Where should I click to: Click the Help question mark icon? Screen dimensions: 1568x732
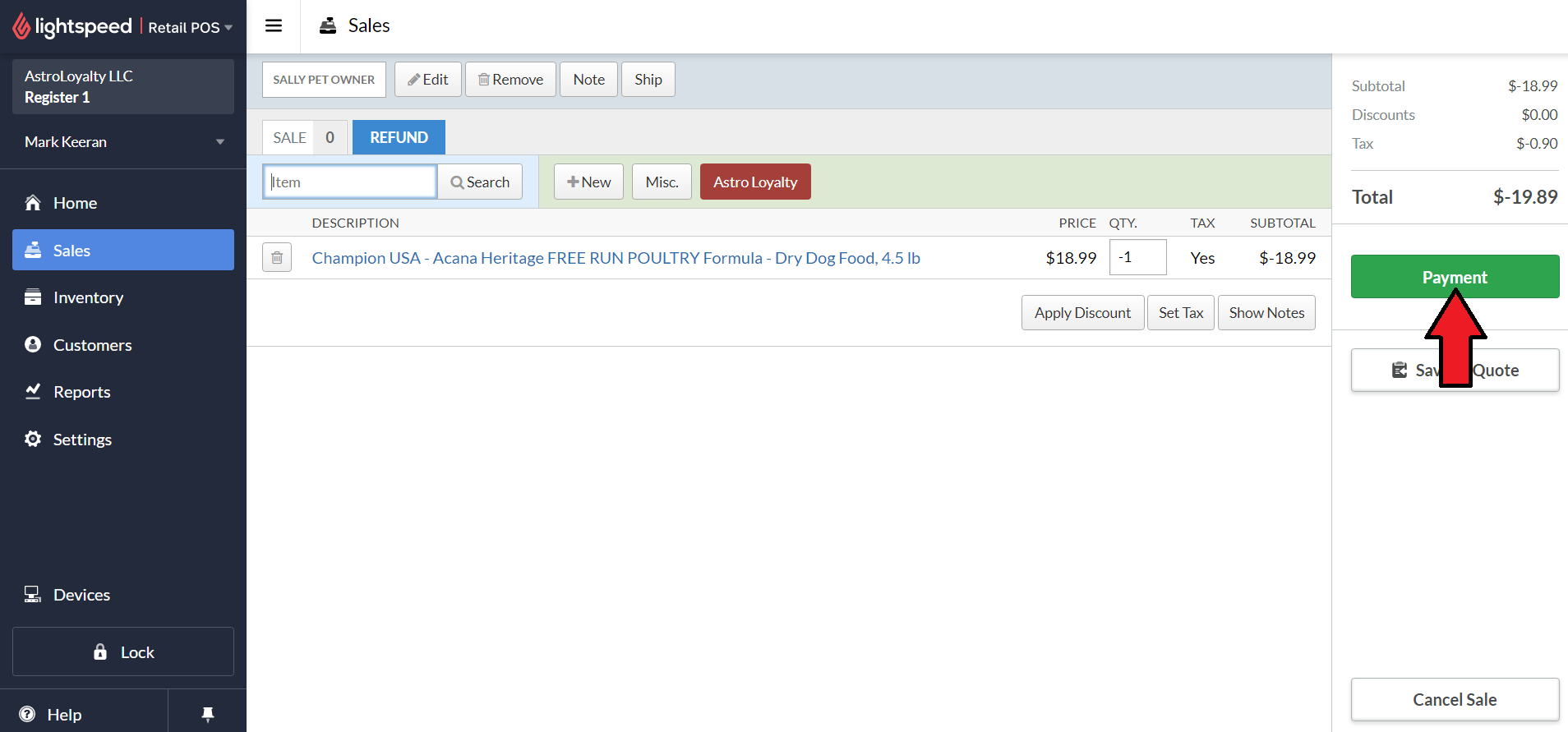click(27, 714)
